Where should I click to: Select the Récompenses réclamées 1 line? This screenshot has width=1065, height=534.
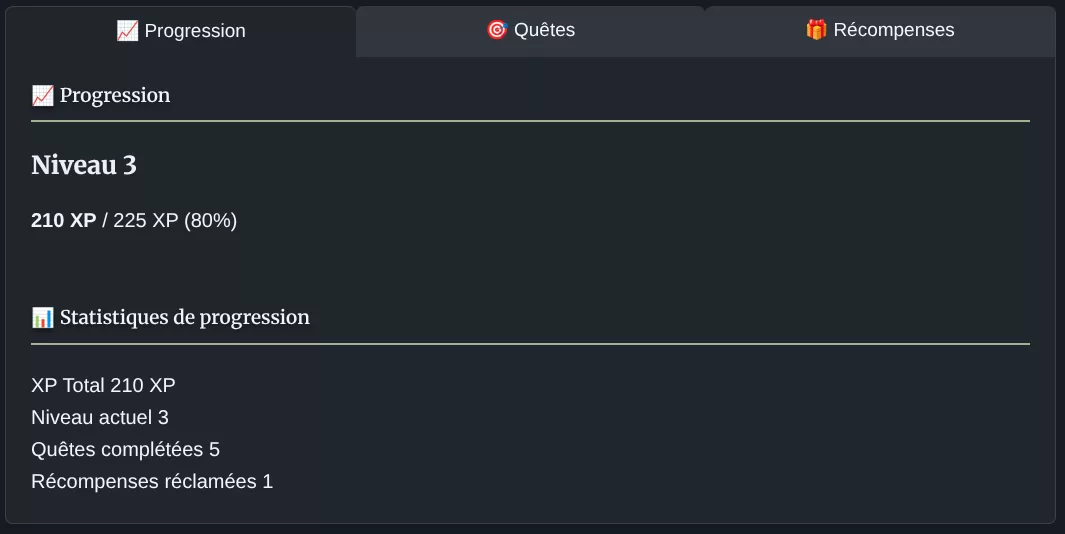(152, 481)
